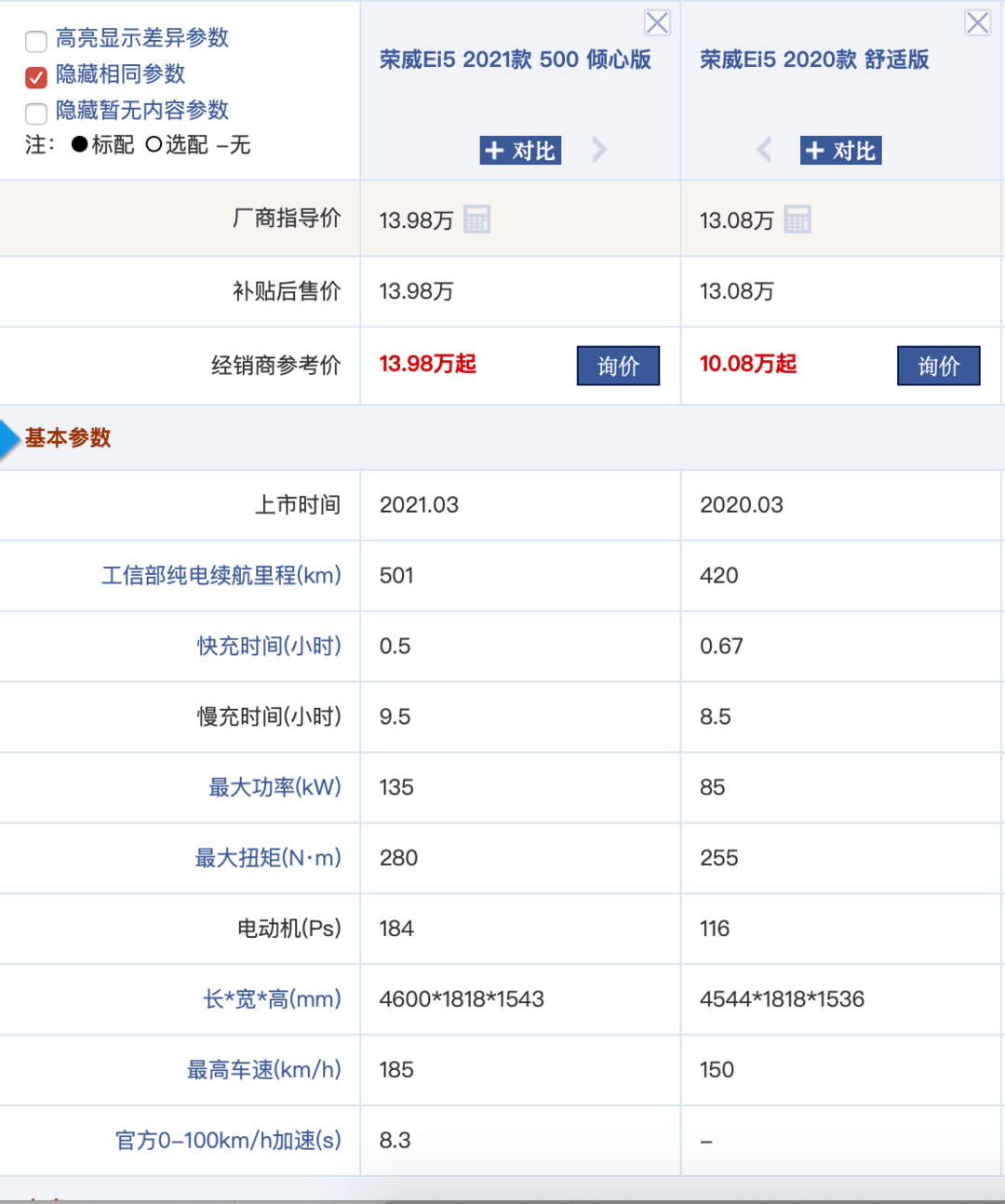1005x1204 pixels.
Task: Click the 电动机(Ps) row label
Action: click(x=289, y=929)
